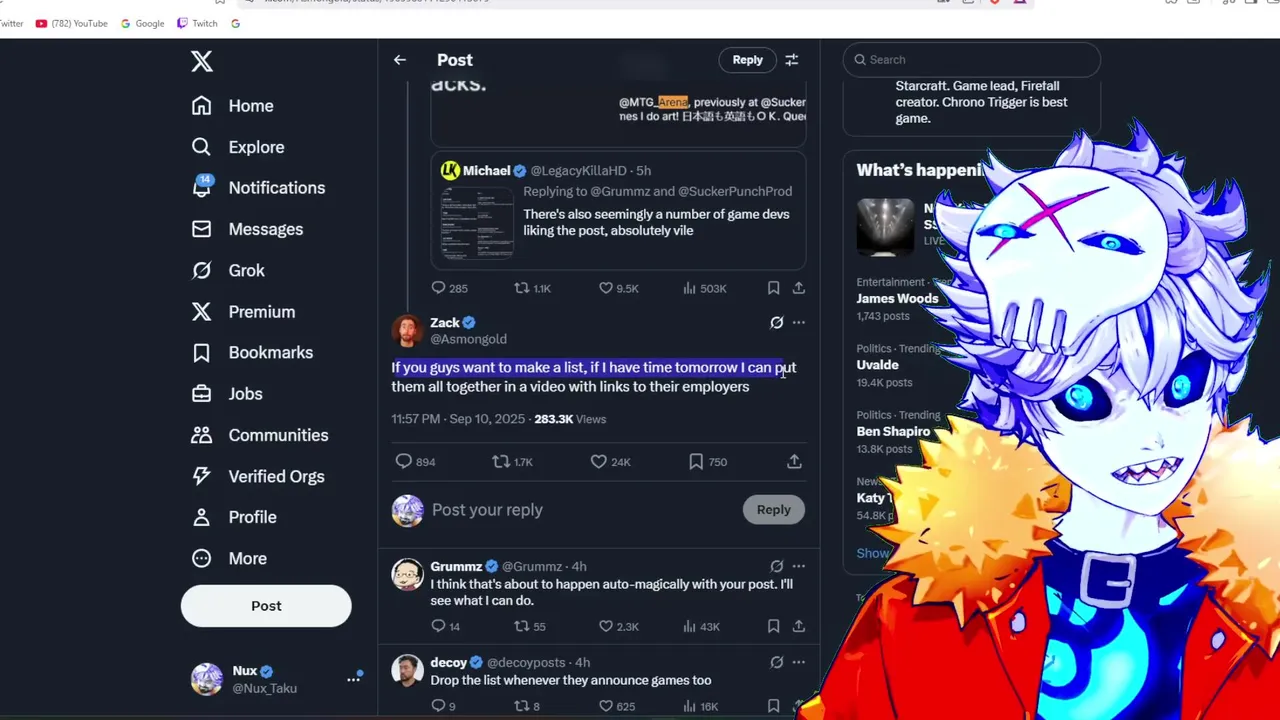1280x720 pixels.
Task: Open YouTube bookmark in browser bar
Action: [71, 23]
